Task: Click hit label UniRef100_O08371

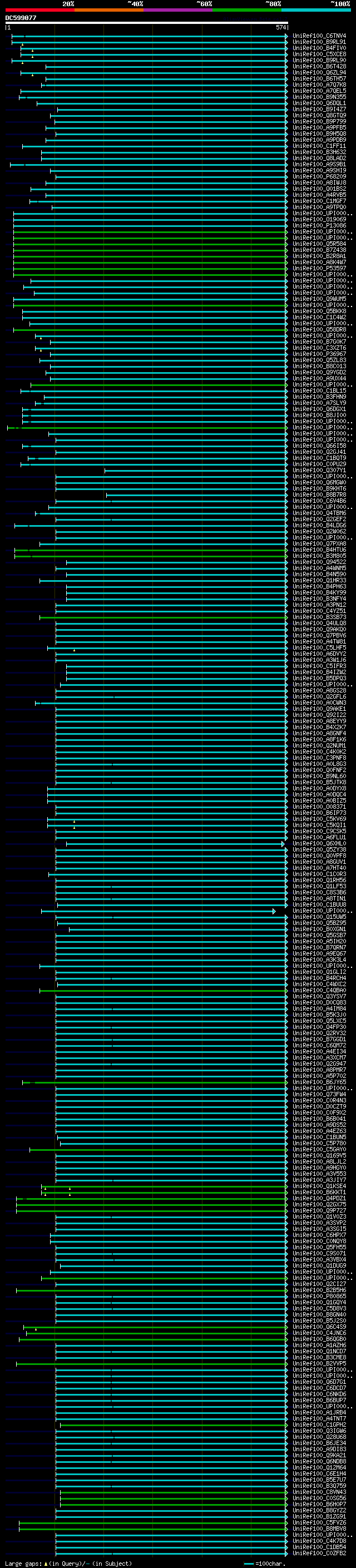Action: pos(319,807)
